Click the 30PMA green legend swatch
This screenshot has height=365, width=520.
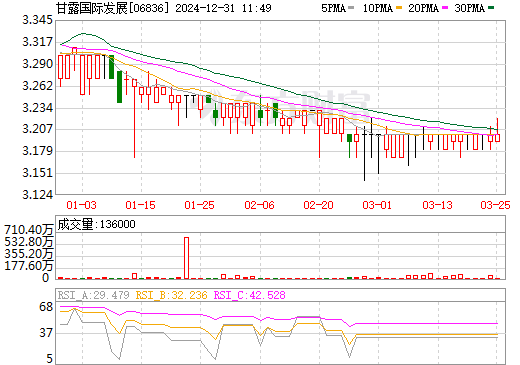point(491,8)
